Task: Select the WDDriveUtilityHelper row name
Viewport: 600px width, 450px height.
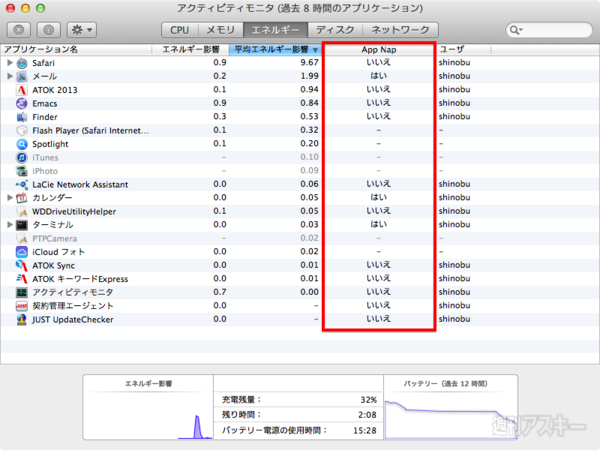Action: click(x=74, y=212)
